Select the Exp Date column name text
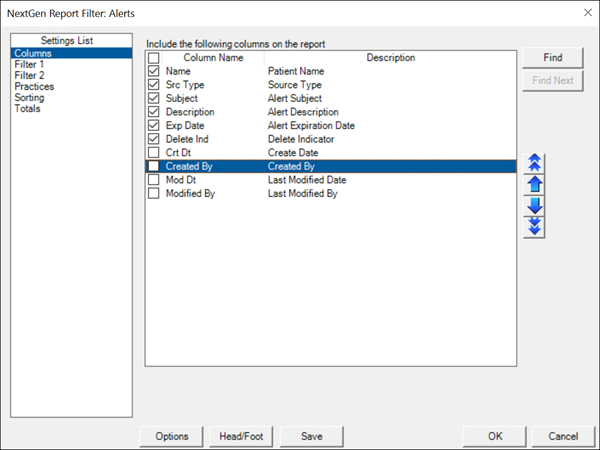 pyautogui.click(x=185, y=126)
